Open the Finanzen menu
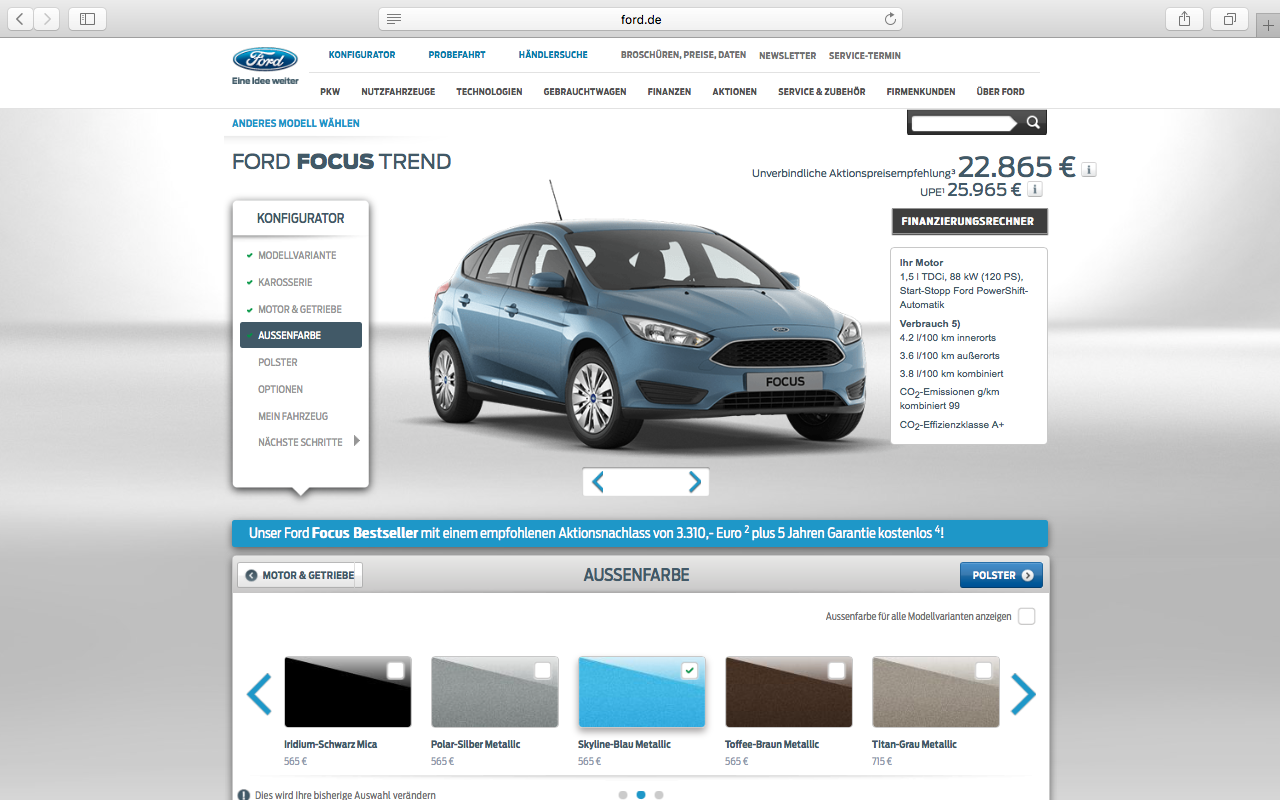1280x800 pixels. point(669,92)
